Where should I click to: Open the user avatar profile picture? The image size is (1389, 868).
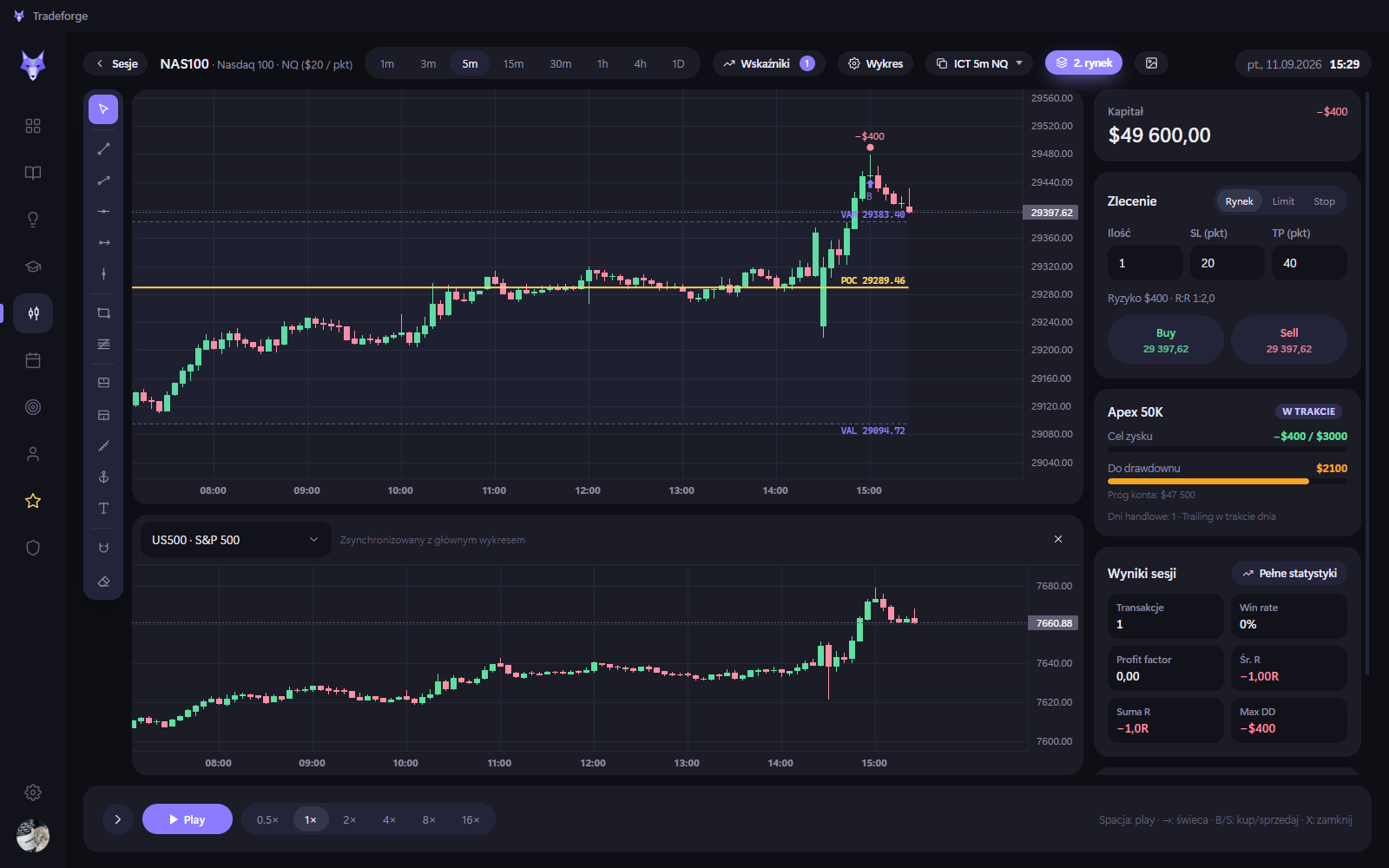click(33, 836)
